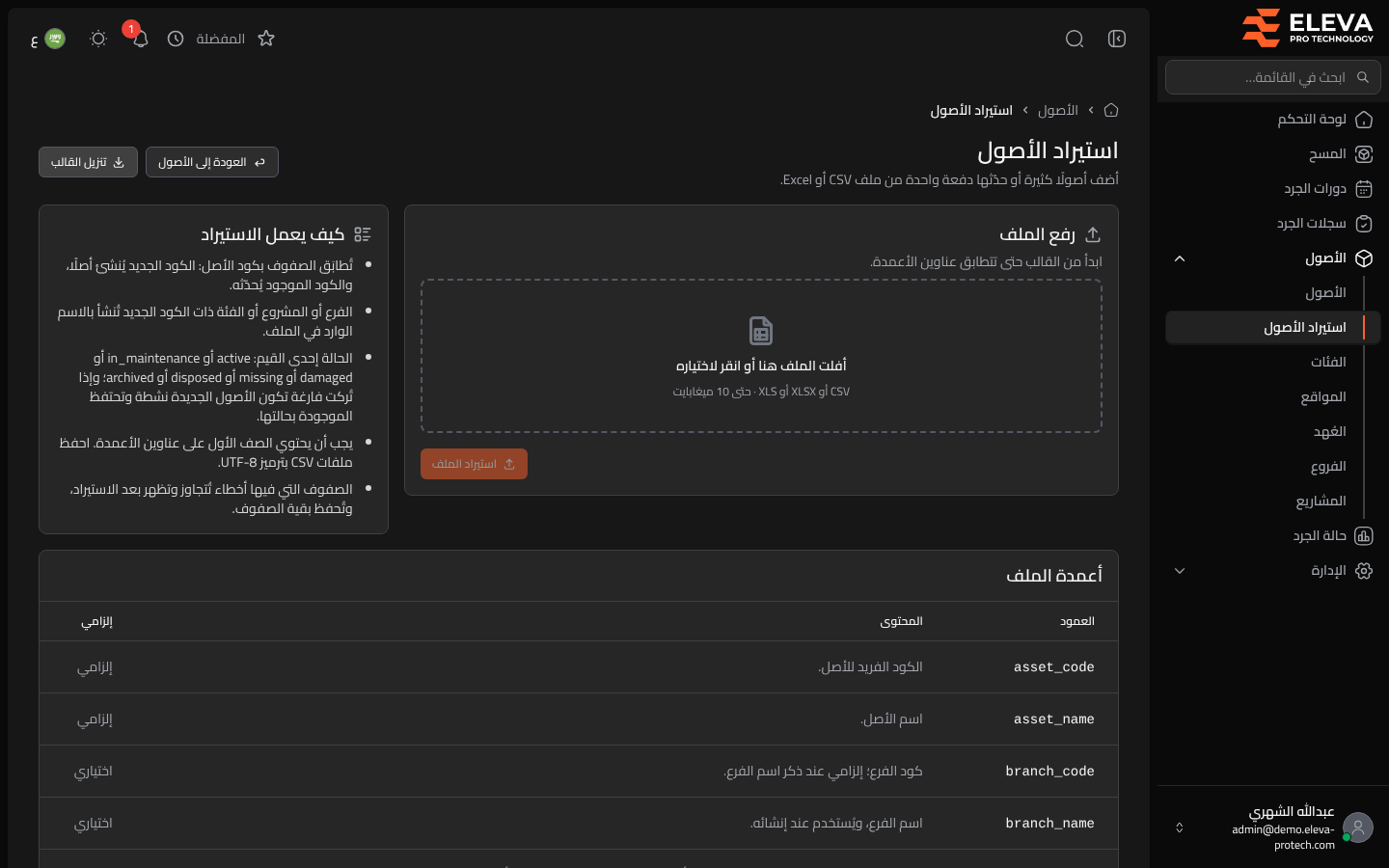
Task: Click the المسح scan icon in sidebar
Action: click(1364, 154)
